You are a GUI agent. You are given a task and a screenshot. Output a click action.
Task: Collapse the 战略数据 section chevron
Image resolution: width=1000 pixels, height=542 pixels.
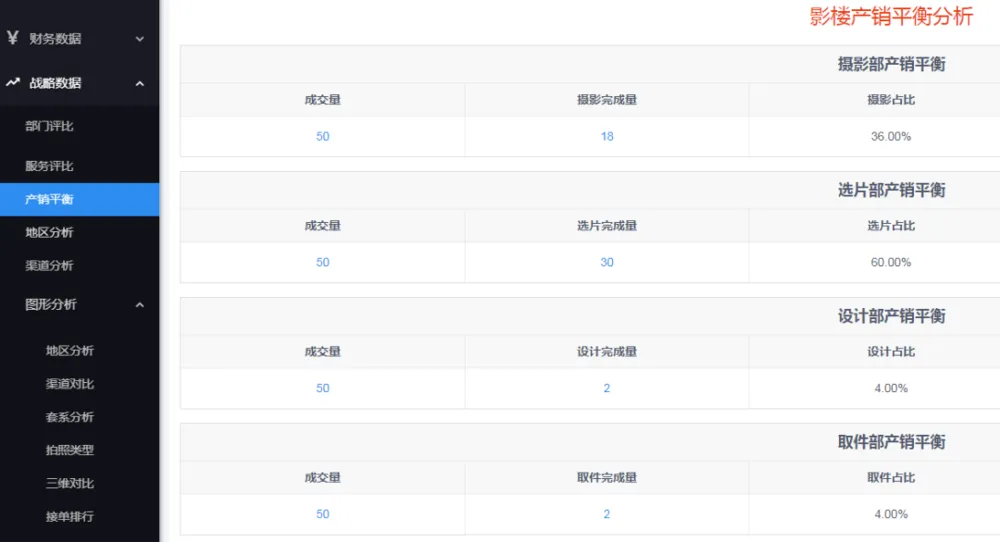pos(140,83)
